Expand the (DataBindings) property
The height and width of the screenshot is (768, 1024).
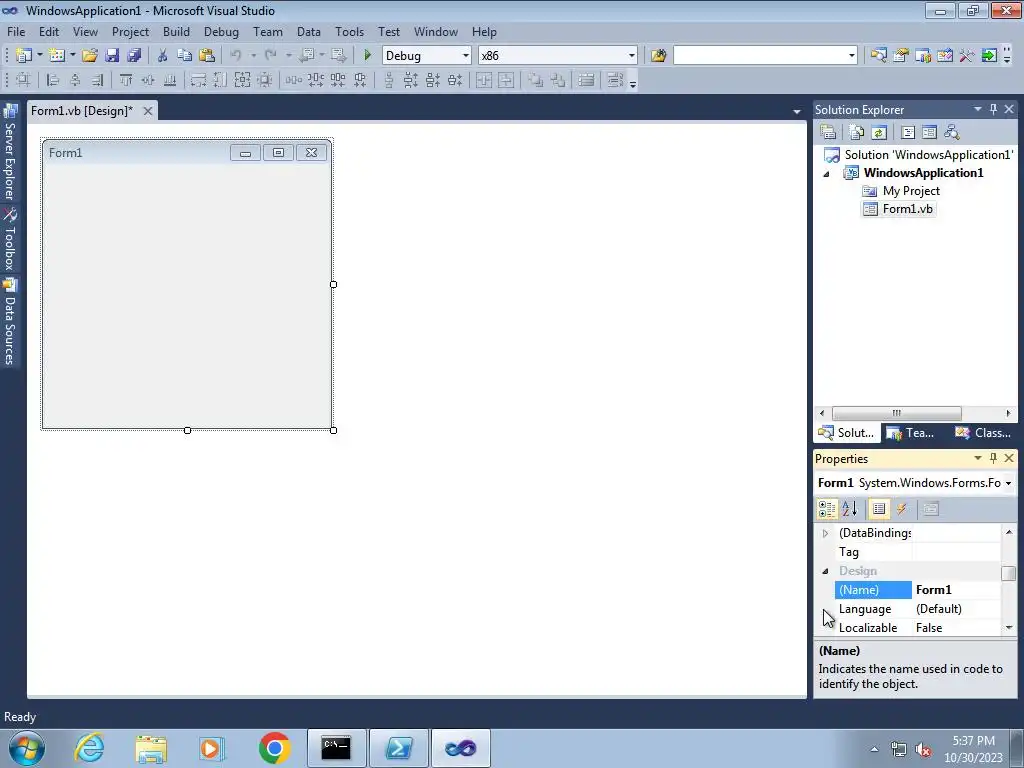[x=825, y=534]
